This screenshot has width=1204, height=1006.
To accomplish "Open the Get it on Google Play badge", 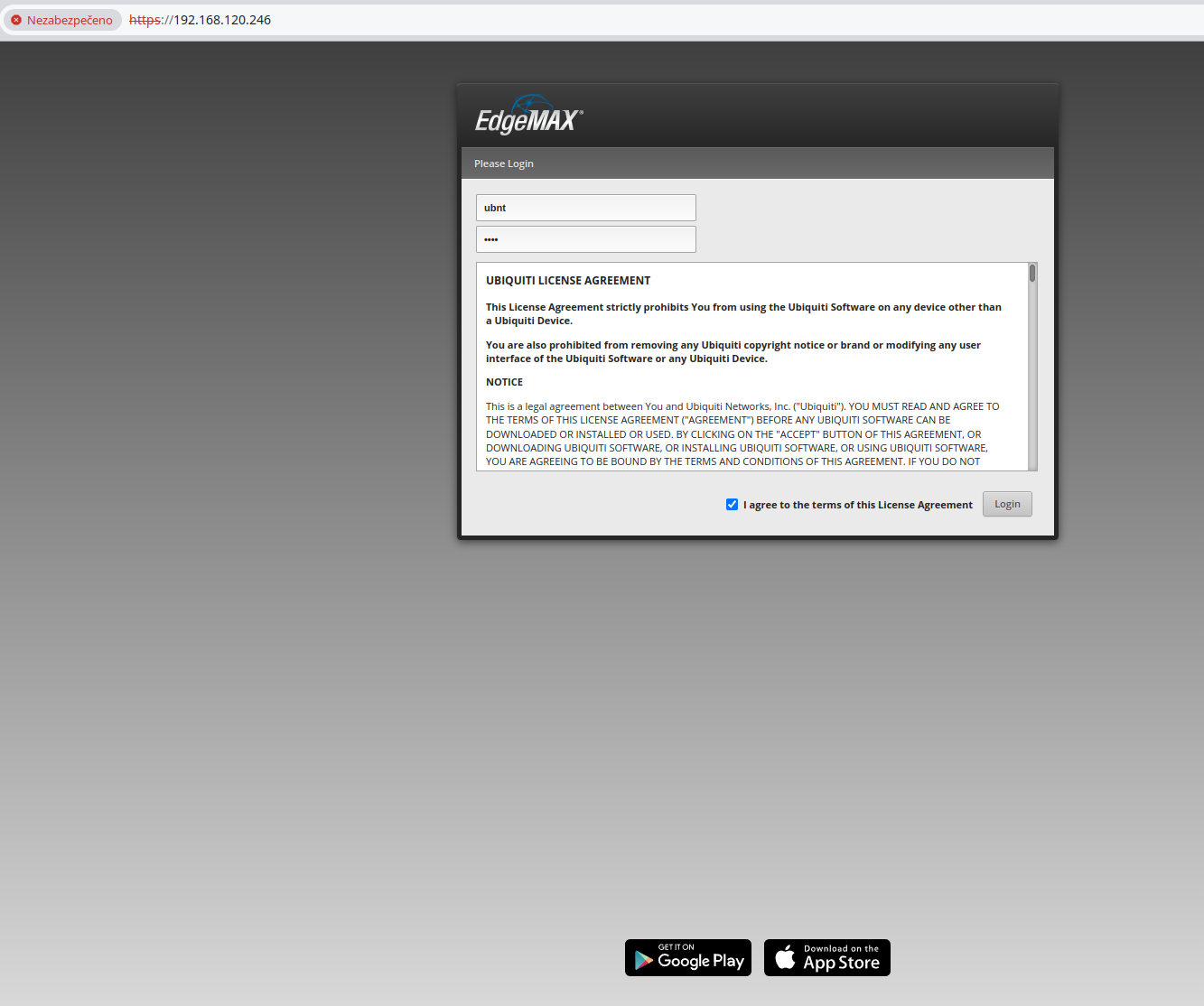I will (688, 958).
